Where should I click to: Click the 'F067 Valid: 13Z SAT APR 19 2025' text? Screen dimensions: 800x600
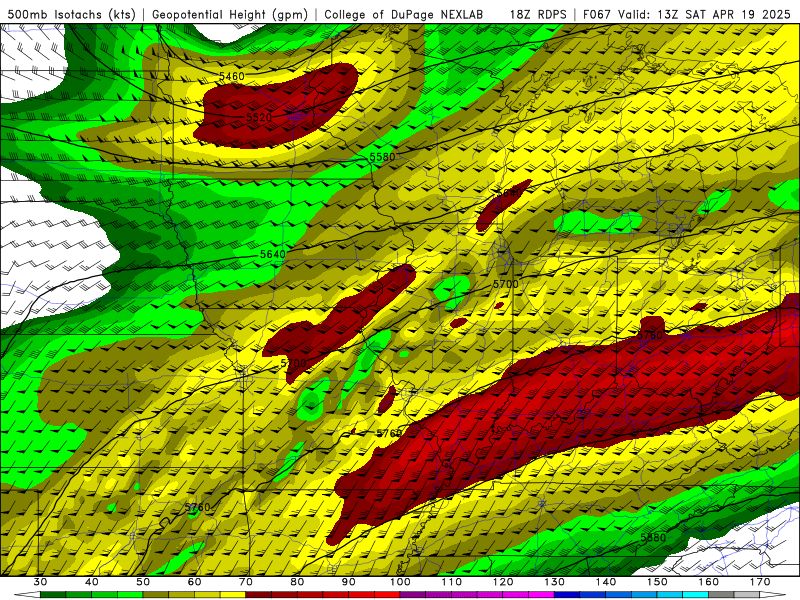point(687,14)
